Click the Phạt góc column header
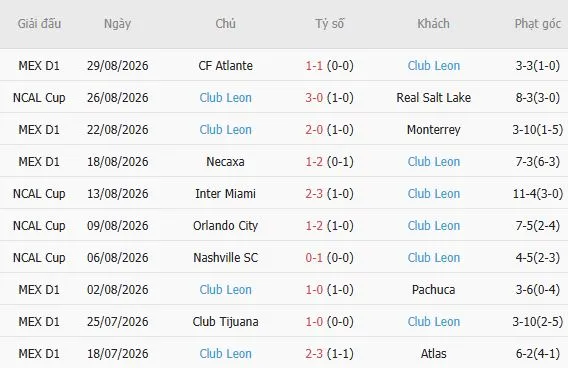Image resolution: width=568 pixels, height=368 pixels. 538,24
